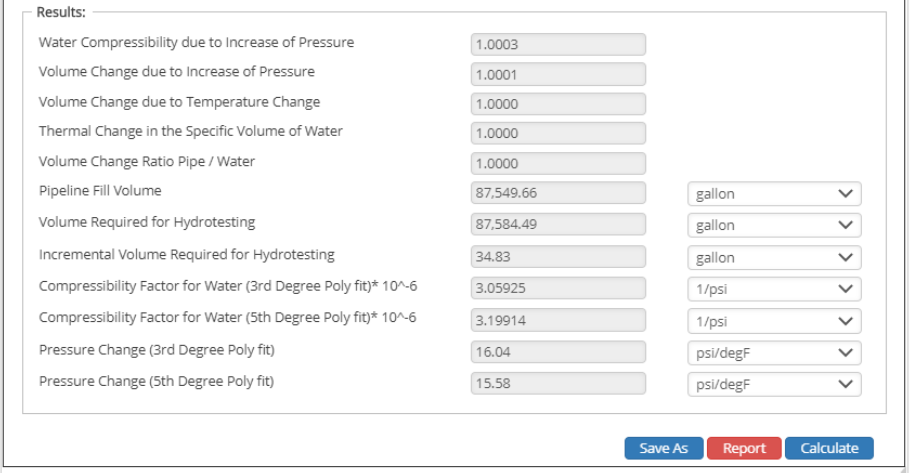Image resolution: width=923 pixels, height=473 pixels.
Task: Select the Incremental Volume value 34.83
Action: [558, 257]
